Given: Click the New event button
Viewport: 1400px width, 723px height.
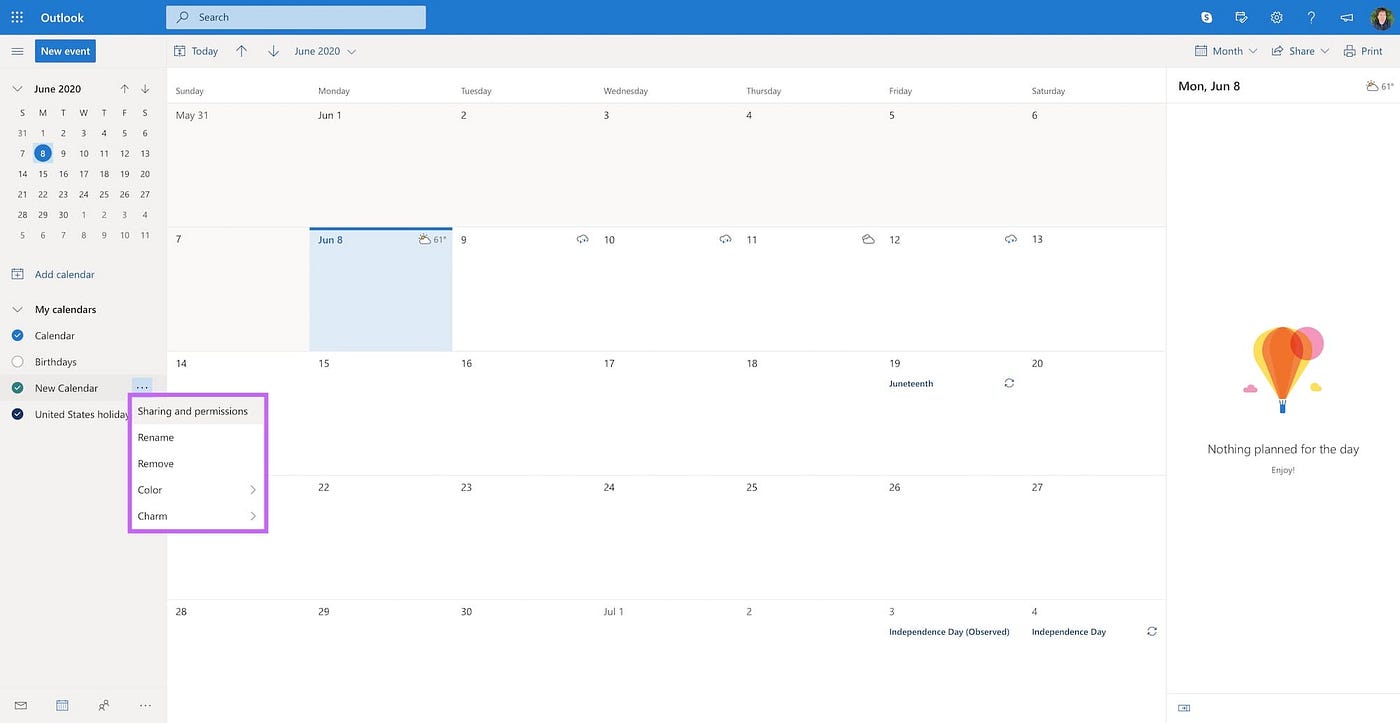Looking at the screenshot, I should [66, 51].
